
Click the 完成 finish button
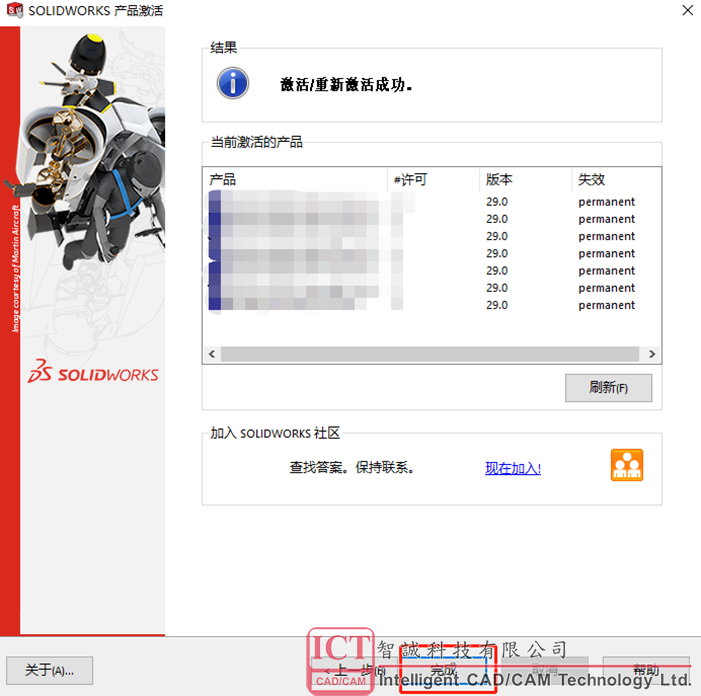[x=443, y=670]
